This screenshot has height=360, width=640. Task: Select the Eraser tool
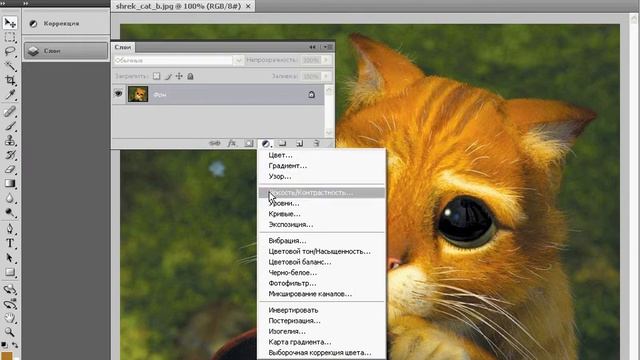pos(10,169)
